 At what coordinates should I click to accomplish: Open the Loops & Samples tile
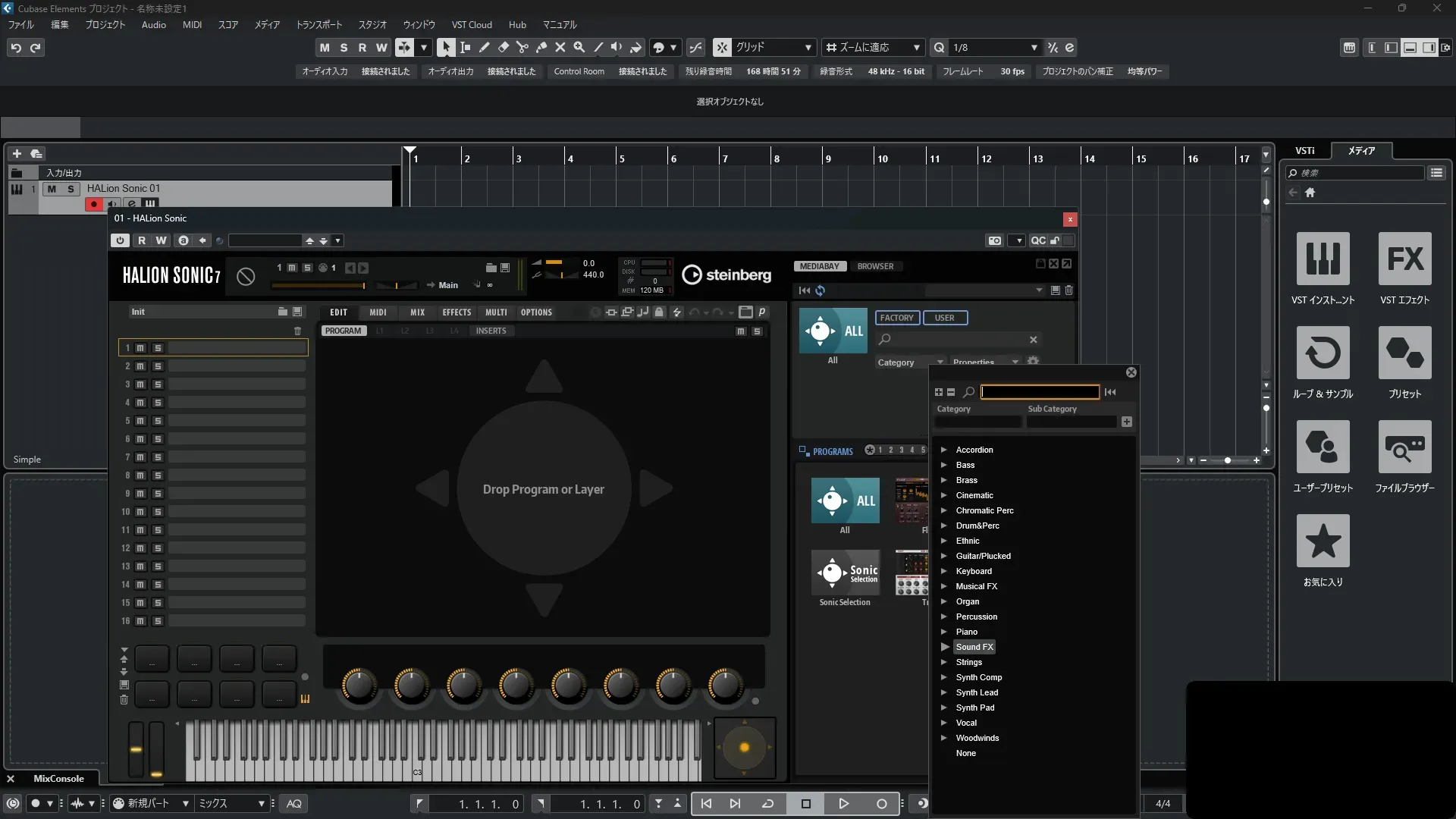click(x=1323, y=353)
